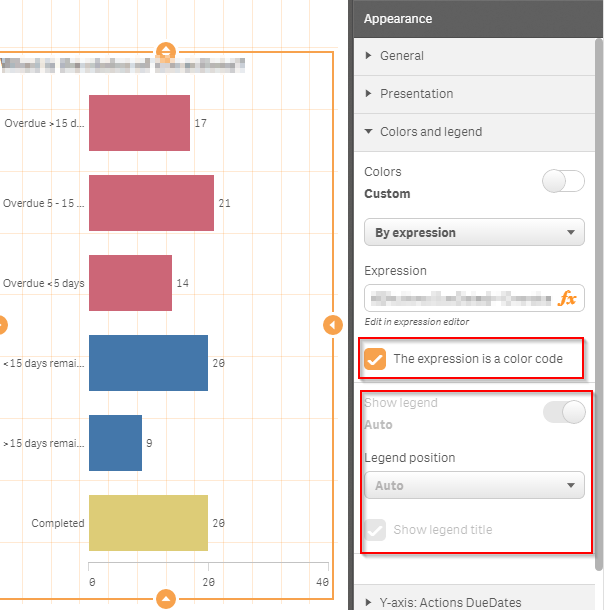Open the Legend position dropdown
This screenshot has width=604, height=610.
pyautogui.click(x=474, y=486)
